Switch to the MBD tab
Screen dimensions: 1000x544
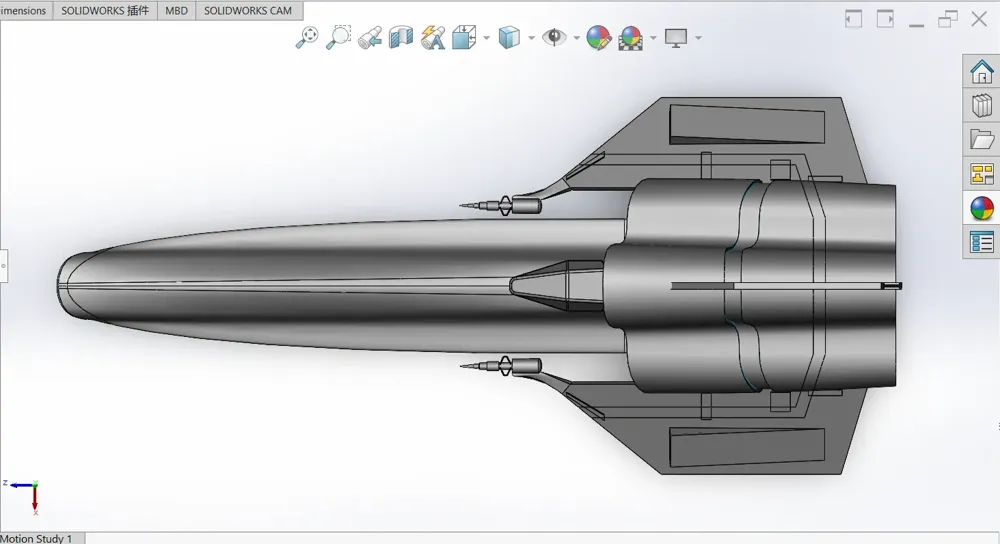coord(177,11)
